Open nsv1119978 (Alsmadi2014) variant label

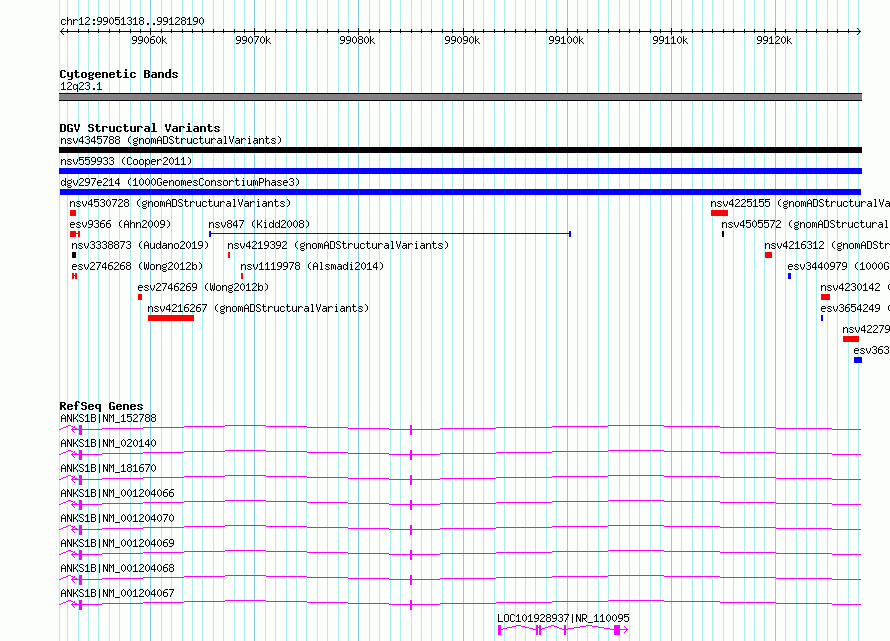click(x=312, y=266)
